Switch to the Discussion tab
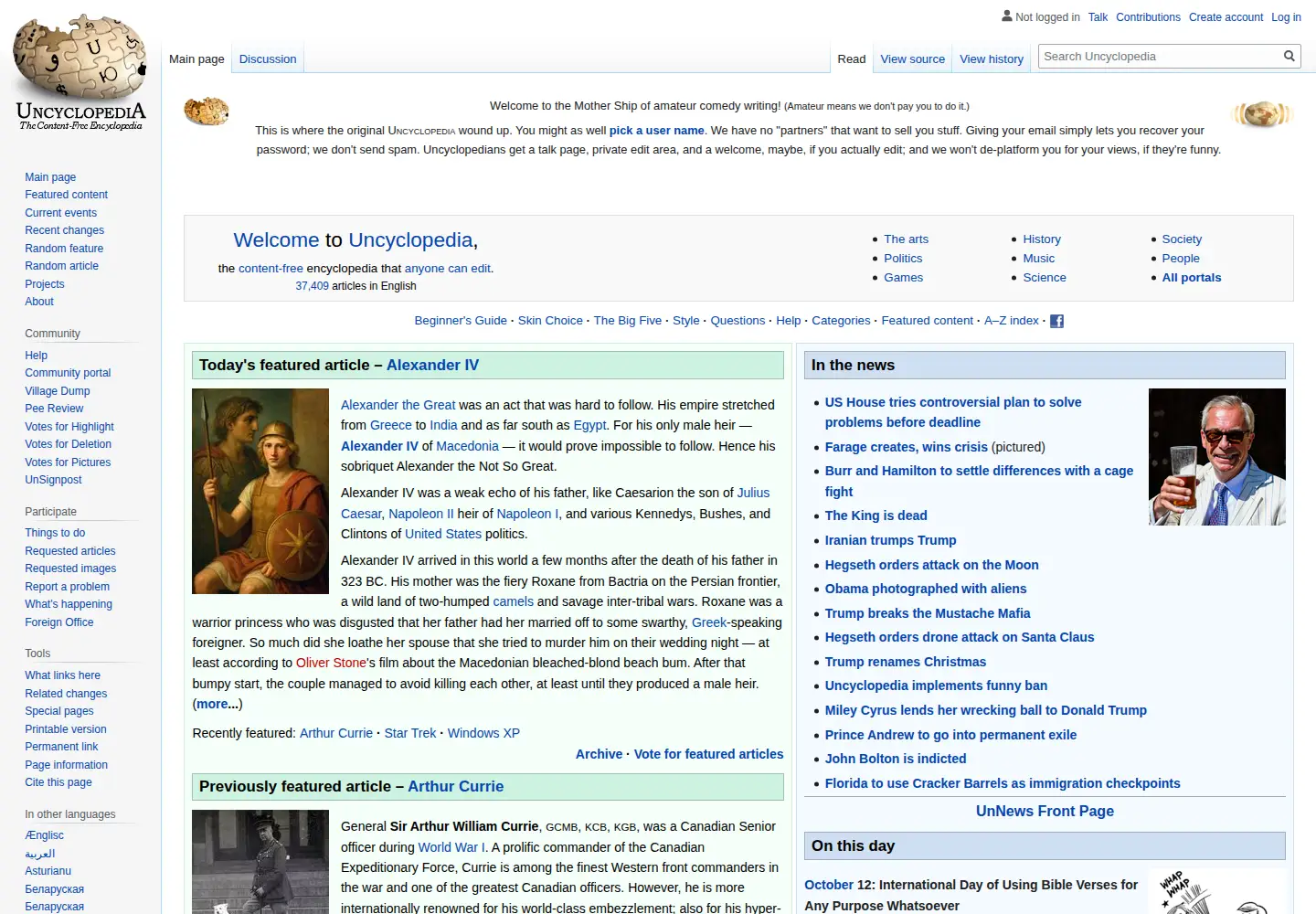The height and width of the screenshot is (914, 1316). tap(268, 59)
